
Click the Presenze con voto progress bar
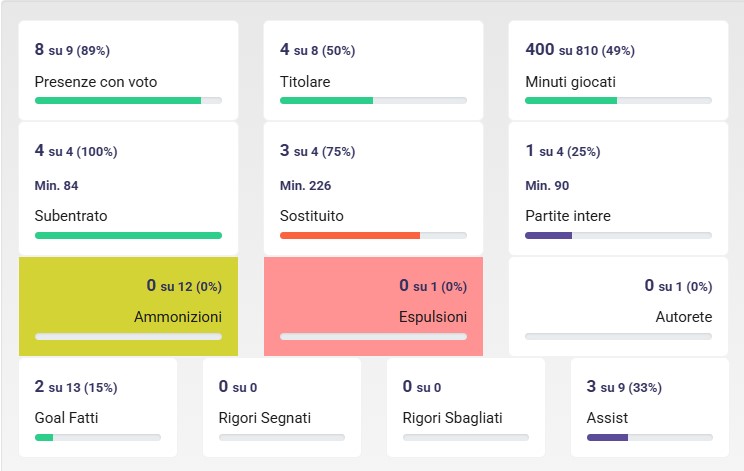[x=128, y=100]
